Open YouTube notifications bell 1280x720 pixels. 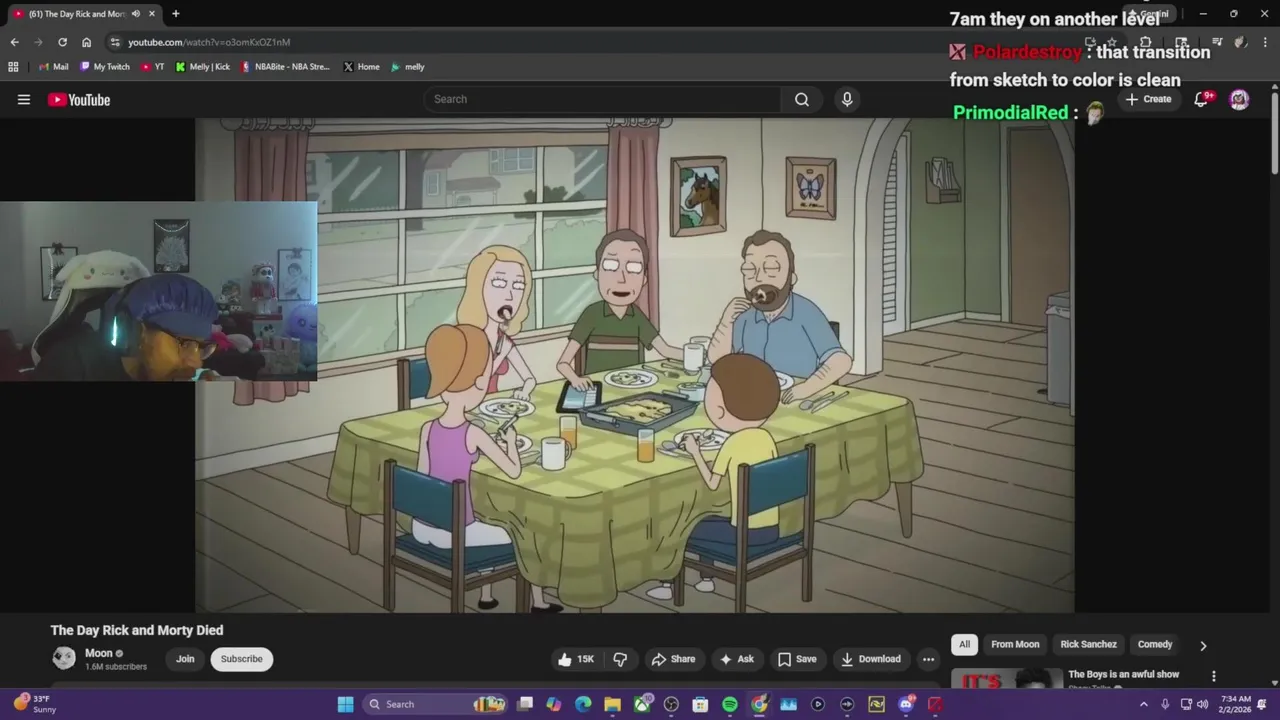[1202, 99]
